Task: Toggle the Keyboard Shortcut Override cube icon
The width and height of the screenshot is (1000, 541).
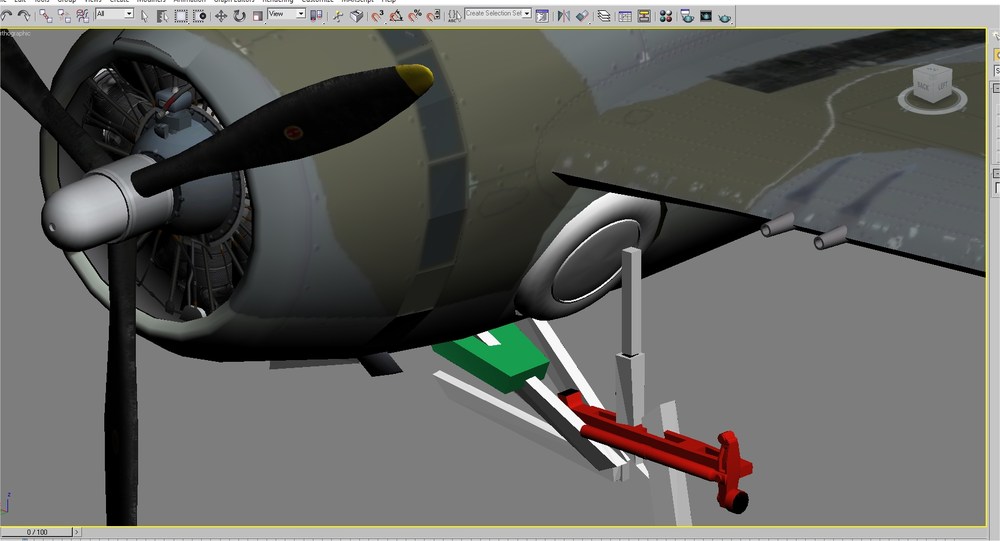Action: 357,16
